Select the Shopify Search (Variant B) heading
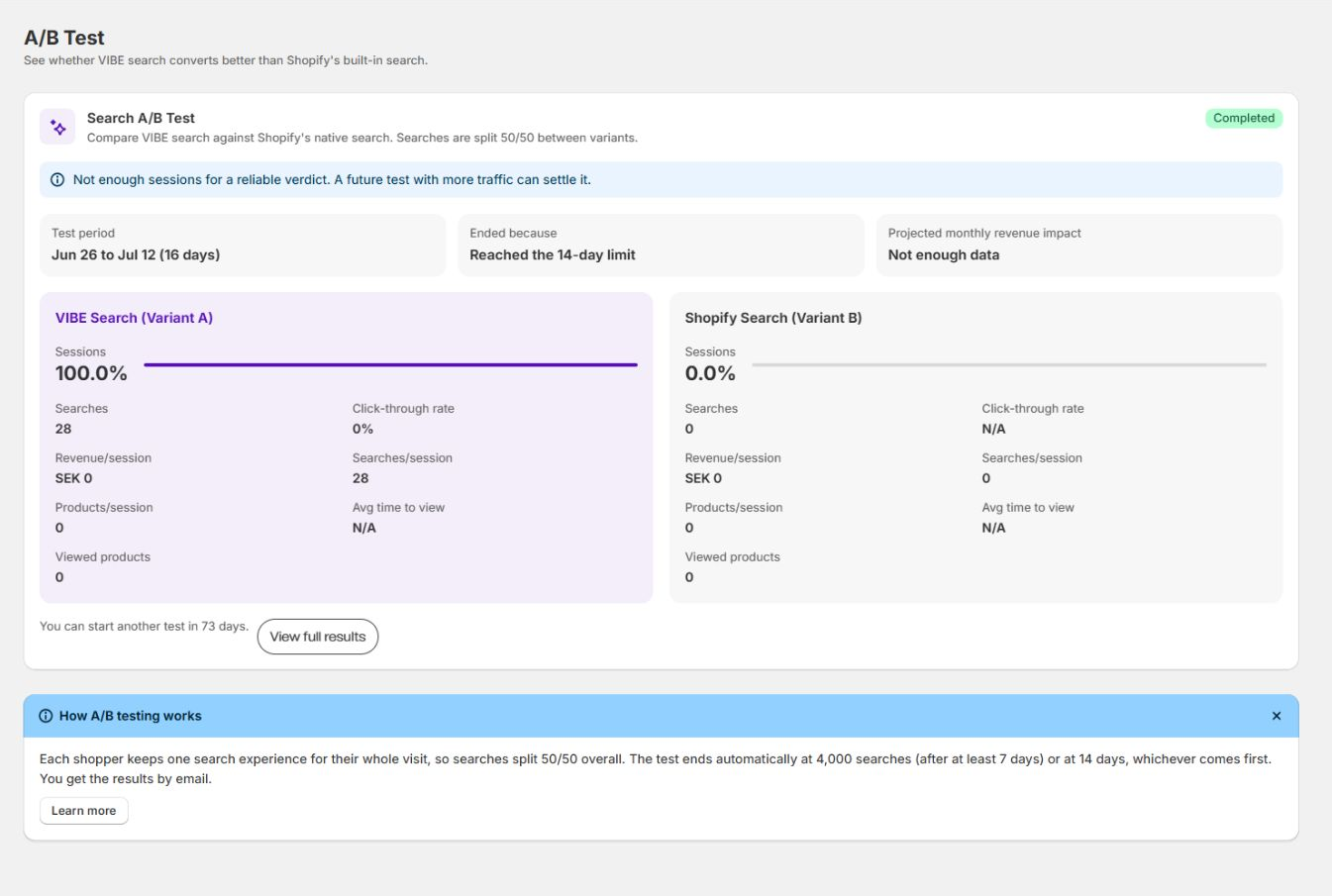This screenshot has height=896, width=1332. (x=773, y=318)
